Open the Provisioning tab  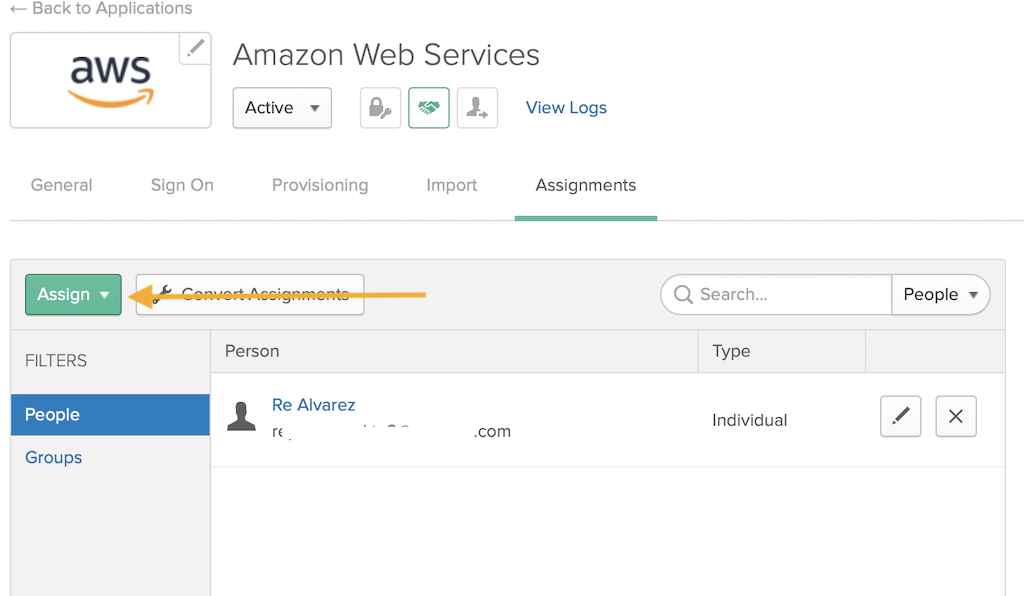point(320,185)
